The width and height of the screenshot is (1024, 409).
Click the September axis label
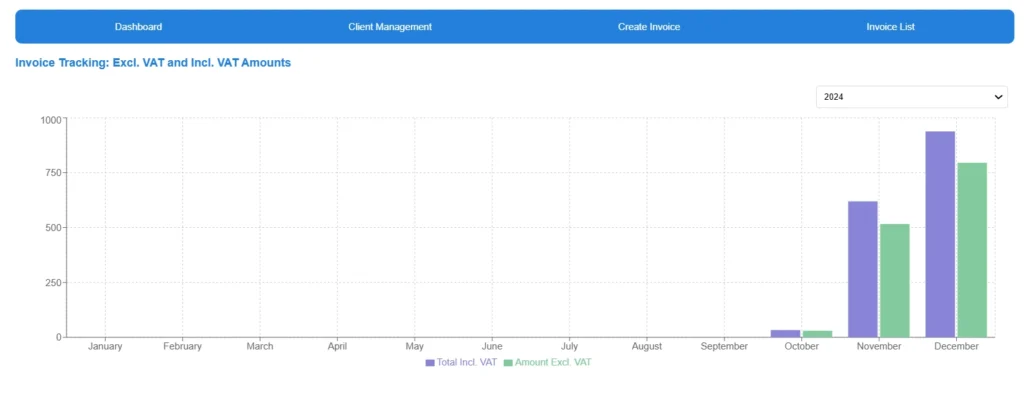click(724, 346)
